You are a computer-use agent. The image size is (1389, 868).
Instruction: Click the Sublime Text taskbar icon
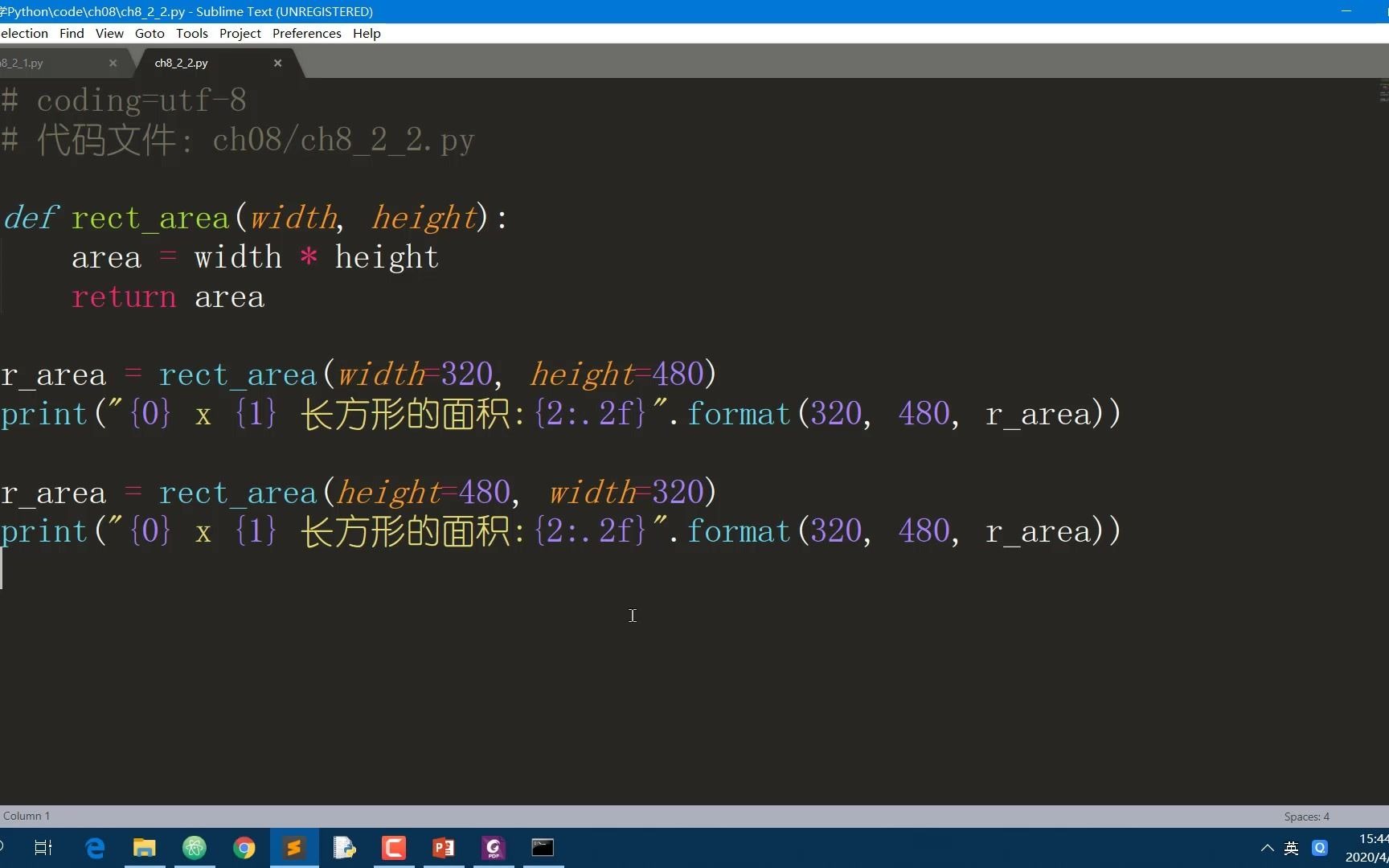tap(294, 848)
